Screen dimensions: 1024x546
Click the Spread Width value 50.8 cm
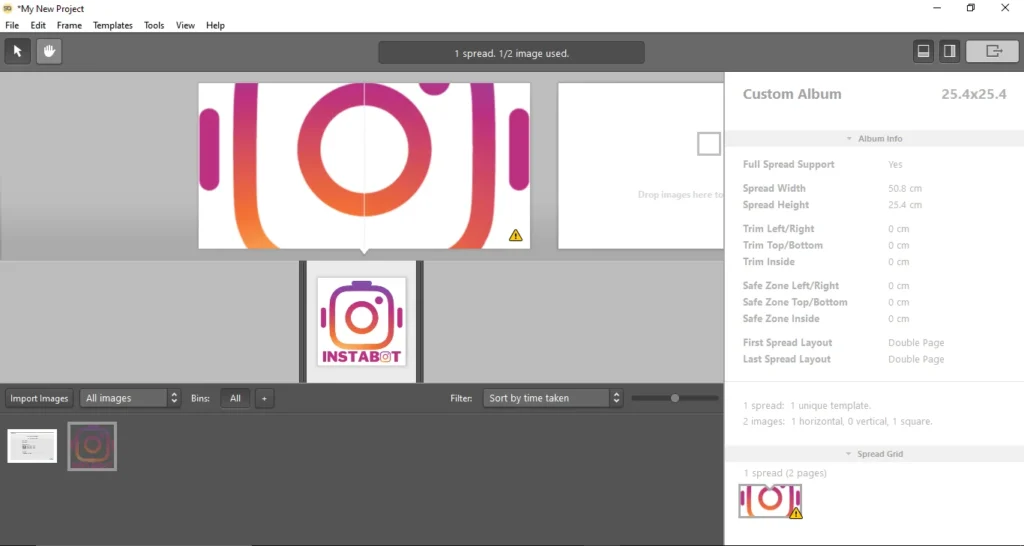tap(905, 188)
